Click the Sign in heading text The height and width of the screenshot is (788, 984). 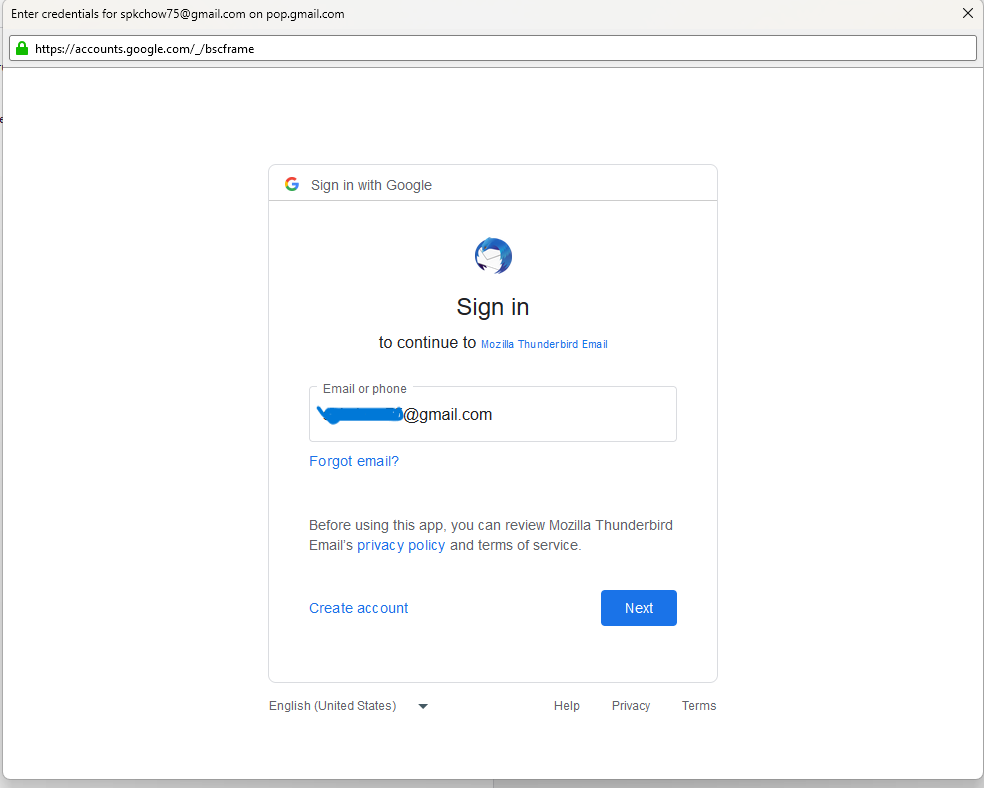click(493, 307)
